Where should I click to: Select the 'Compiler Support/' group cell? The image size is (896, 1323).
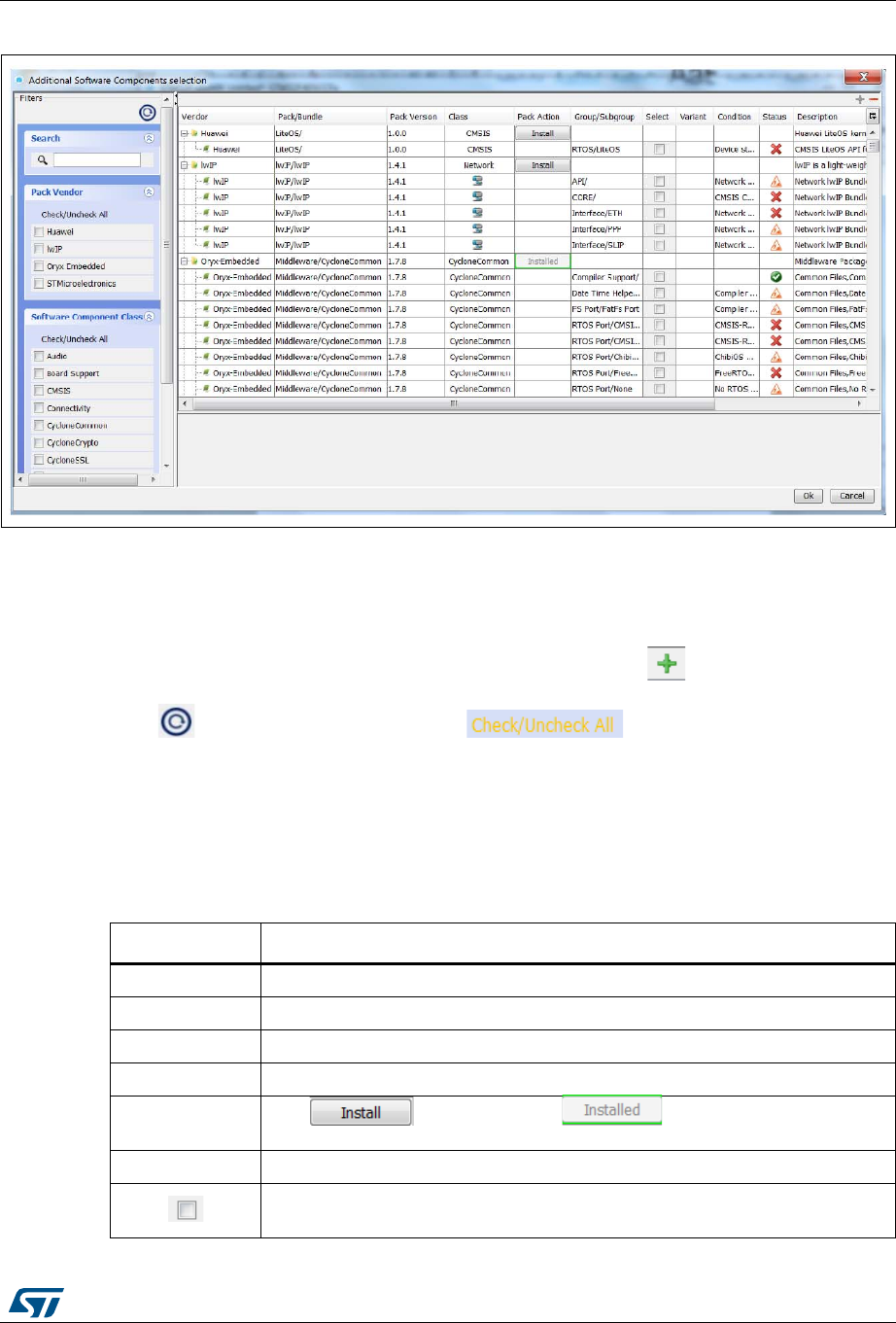pyautogui.click(x=606, y=277)
